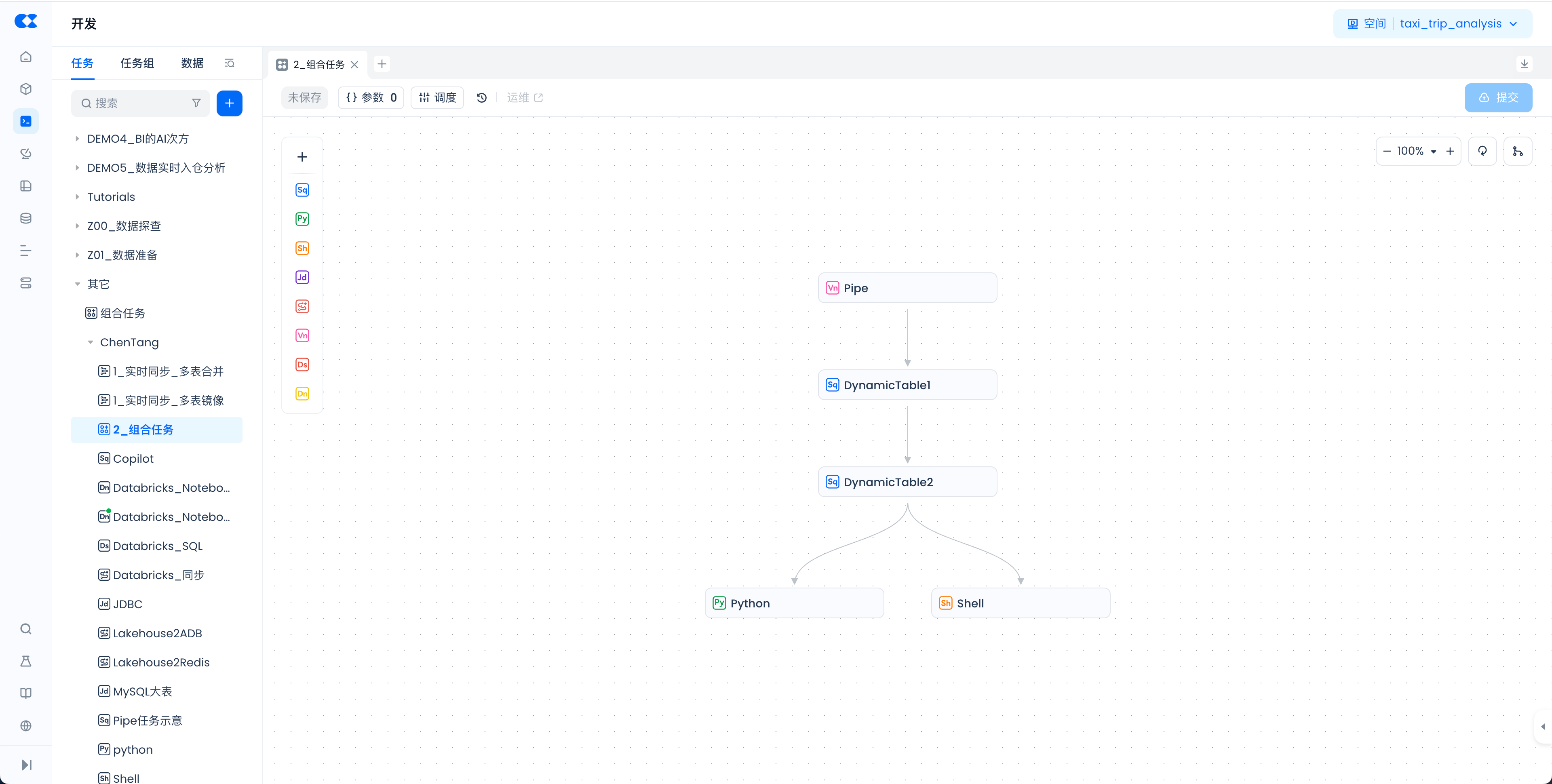Click the zoom-in plus stepper

1450,151
